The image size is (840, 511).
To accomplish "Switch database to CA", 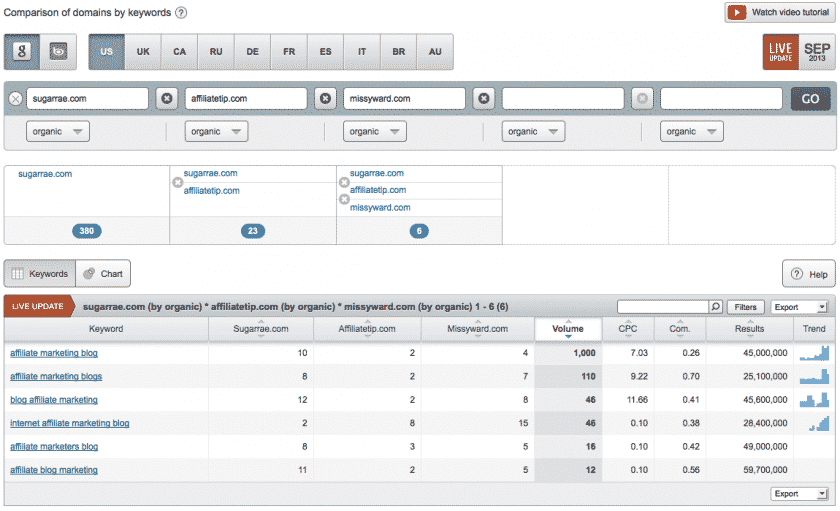I will pyautogui.click(x=179, y=52).
